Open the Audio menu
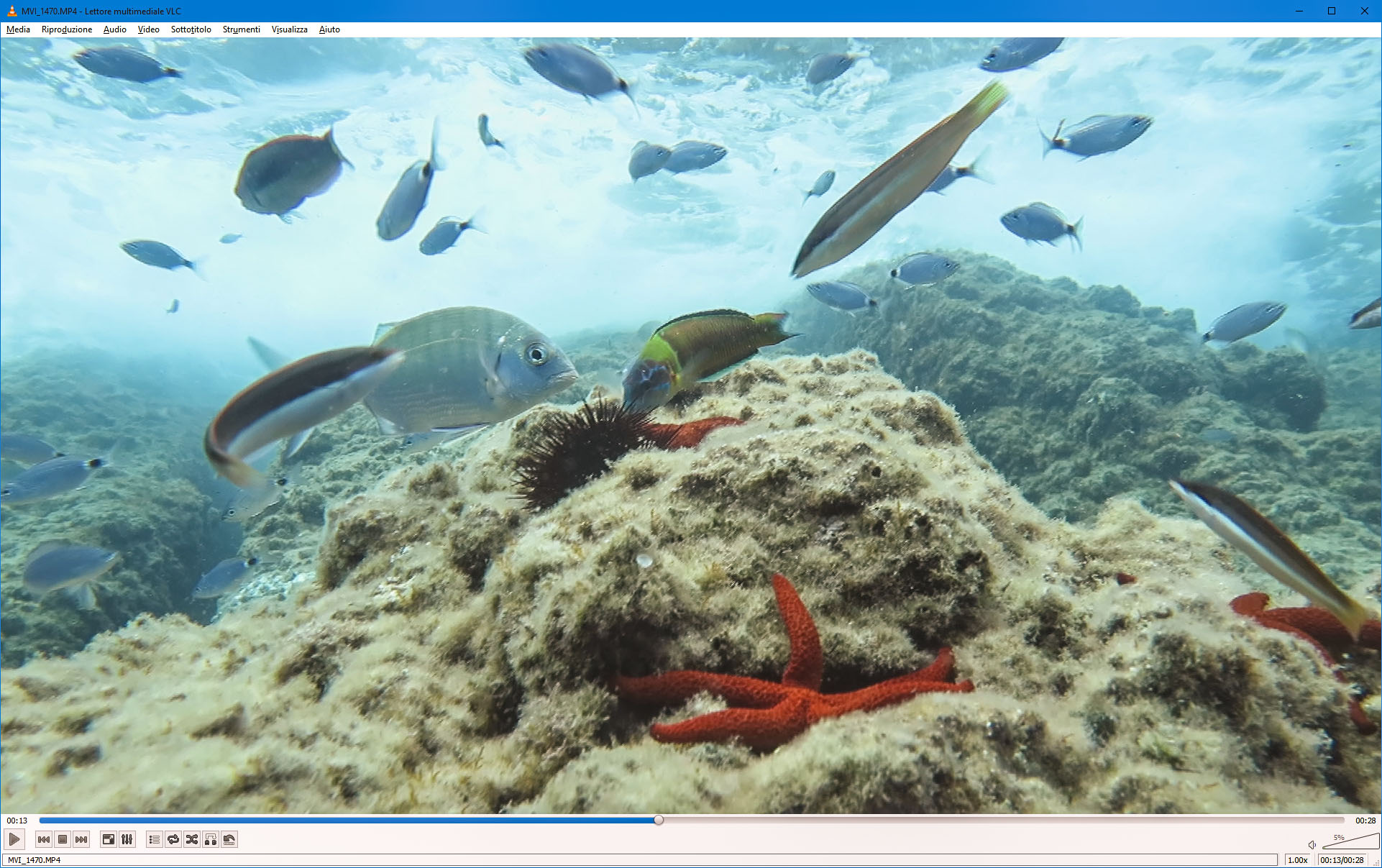This screenshot has width=1382, height=868. (114, 29)
